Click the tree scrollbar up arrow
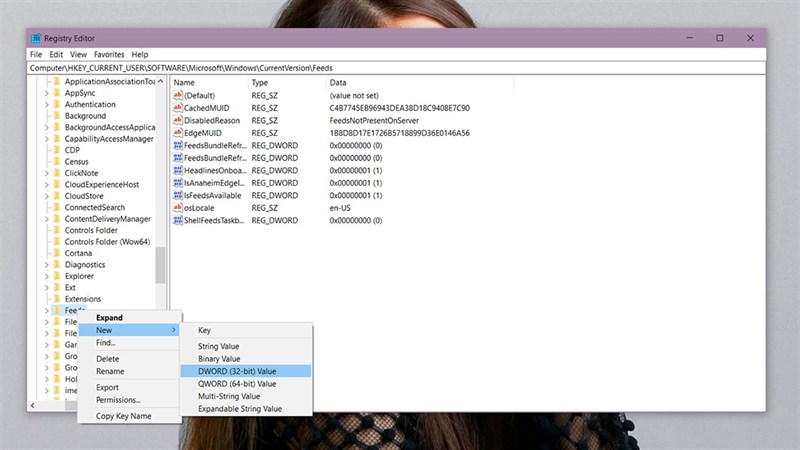 tap(160, 81)
